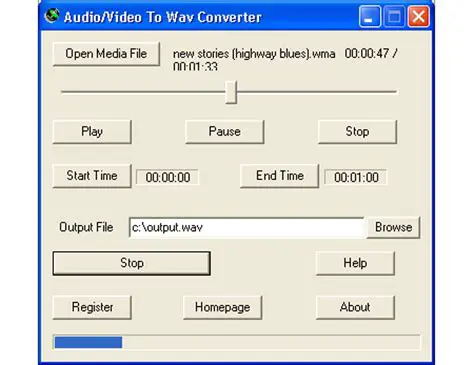Start playback with the Play button
The image size is (474, 365).
click(92, 132)
